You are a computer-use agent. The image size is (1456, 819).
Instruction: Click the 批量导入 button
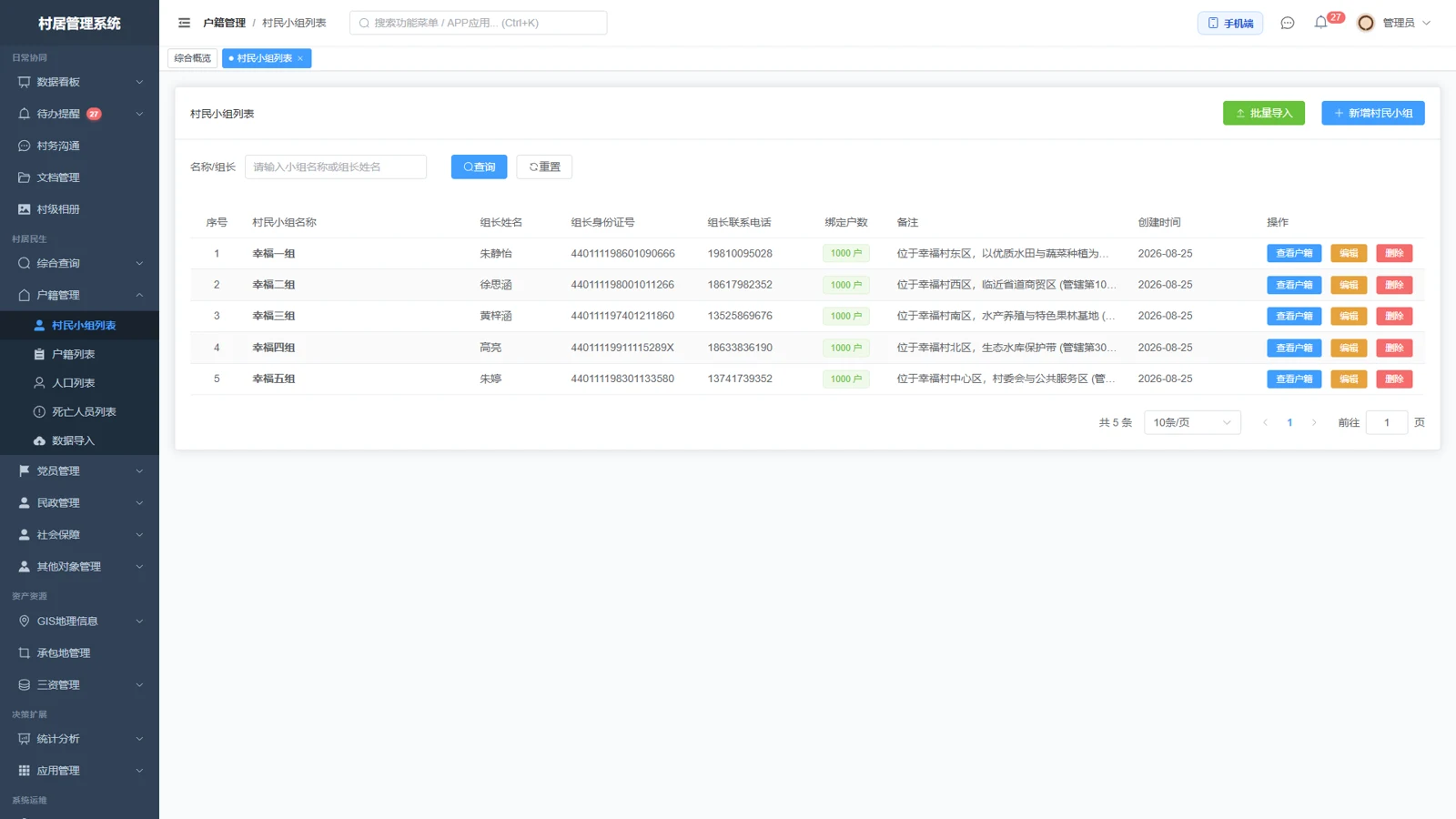[1264, 113]
